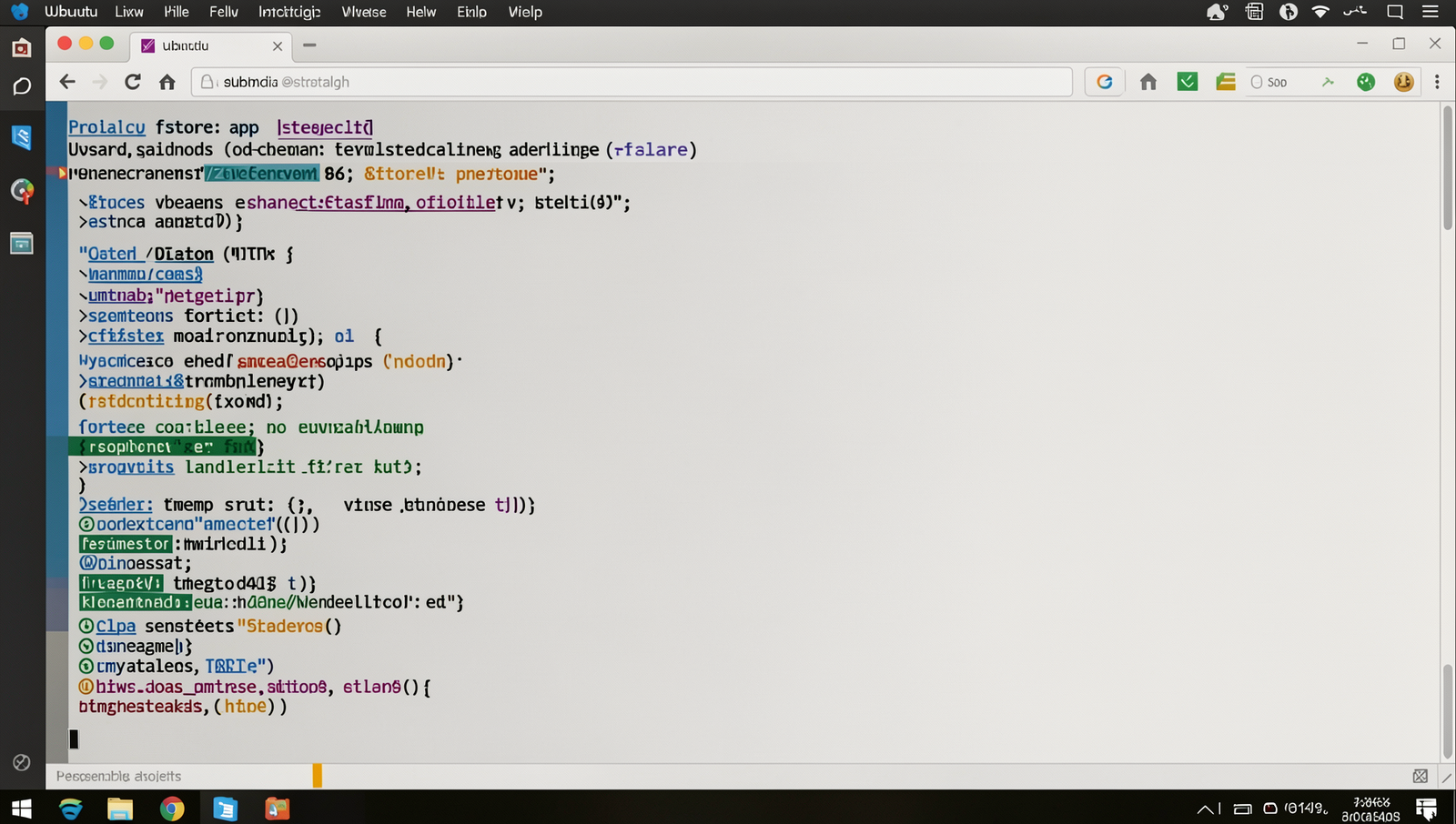1456x824 pixels.
Task: Click the |steoeclt link
Action: click(325, 127)
